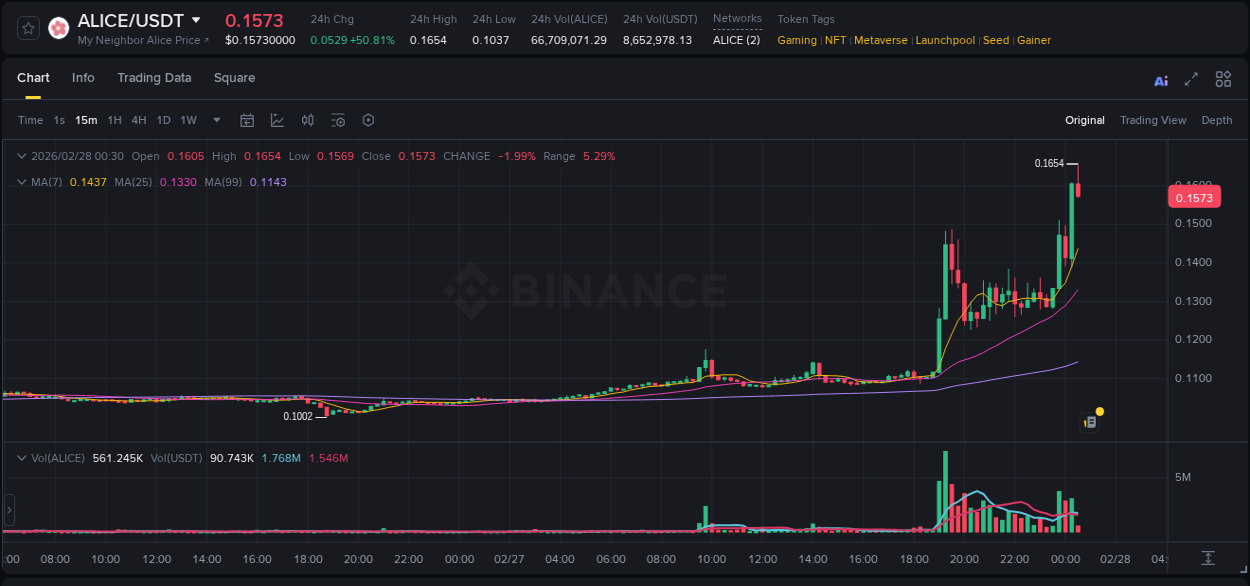Viewport: 1250px width, 586px height.
Task: Collapse the MA indicator row
Action: click(21, 181)
